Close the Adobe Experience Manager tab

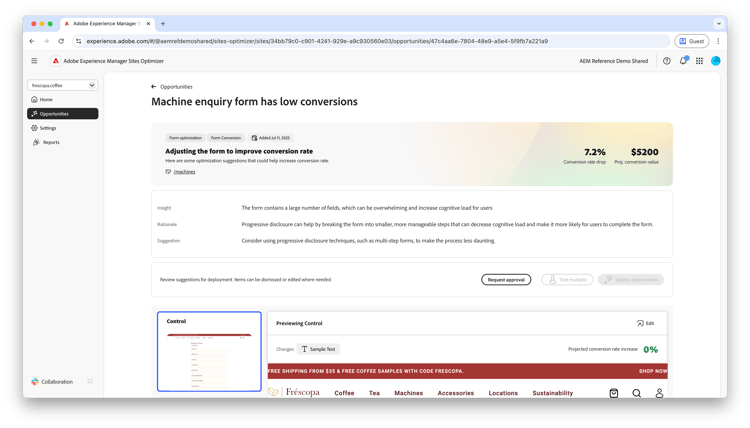(x=148, y=23)
